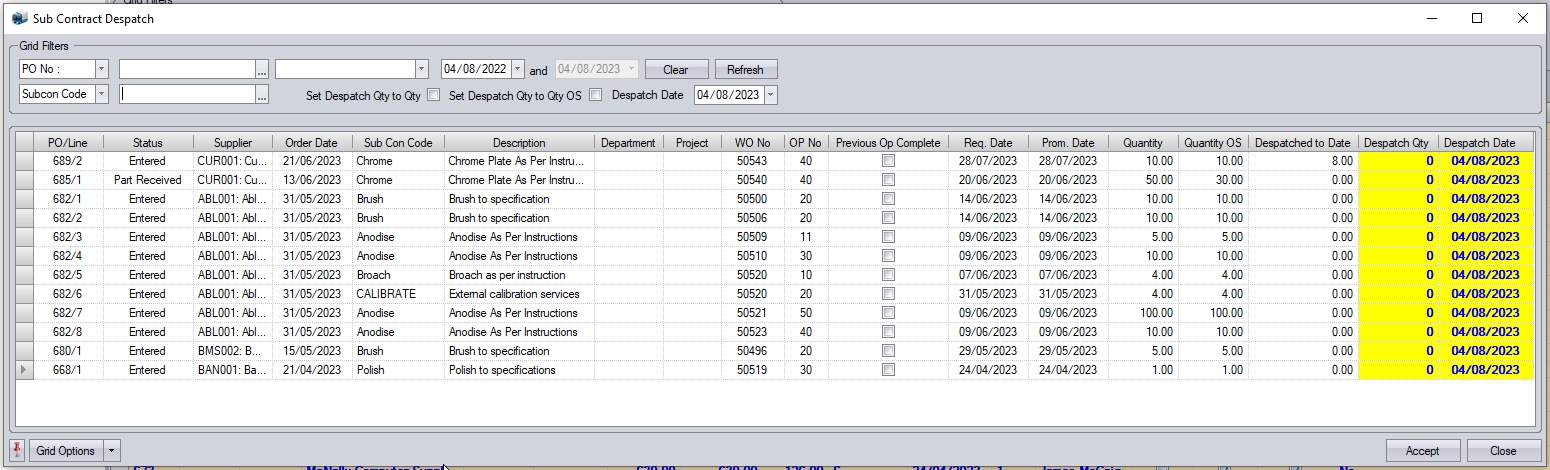
Task: Sort grid by Supplier column header
Action: tap(233, 143)
